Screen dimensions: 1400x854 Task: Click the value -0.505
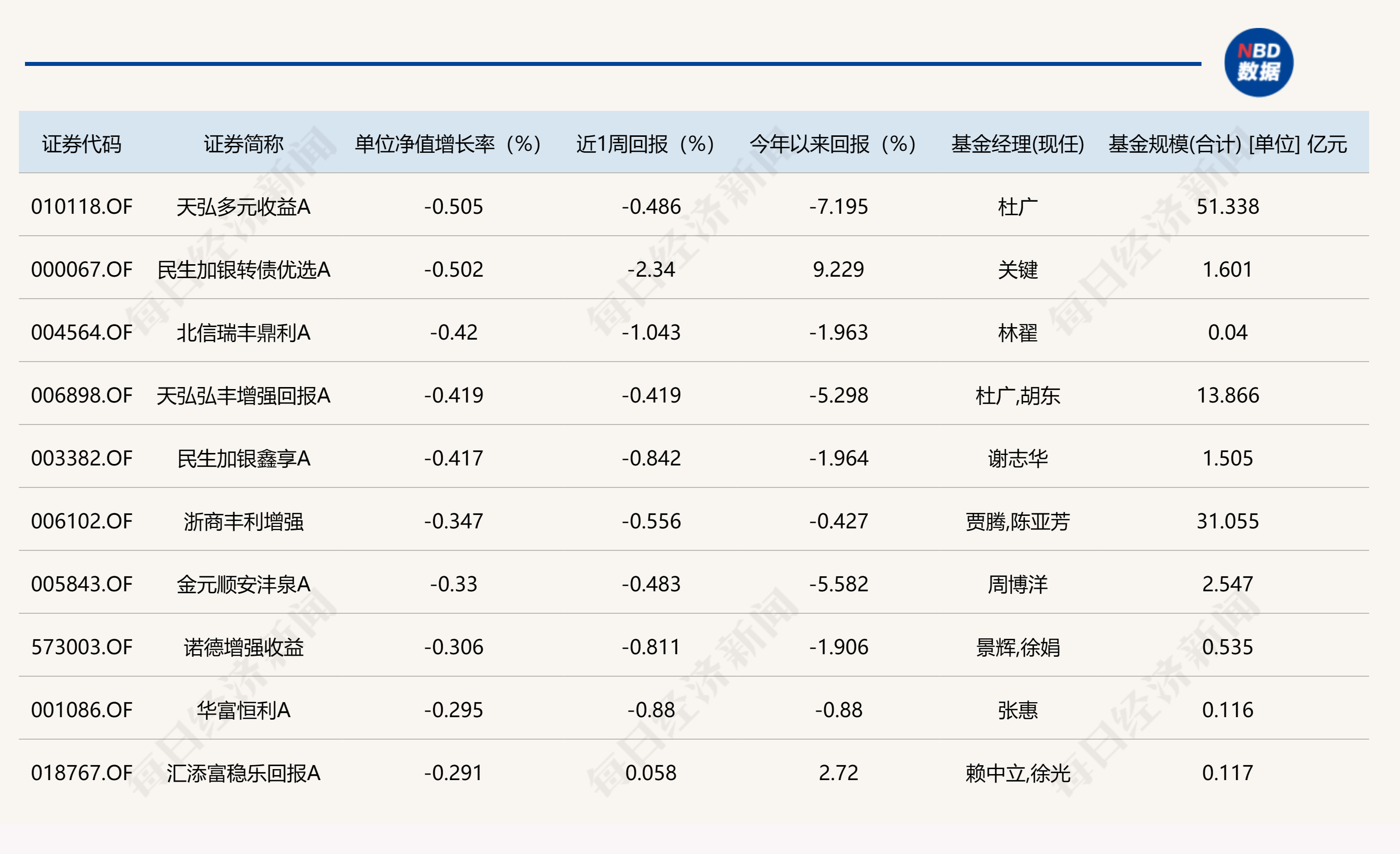coord(453,207)
